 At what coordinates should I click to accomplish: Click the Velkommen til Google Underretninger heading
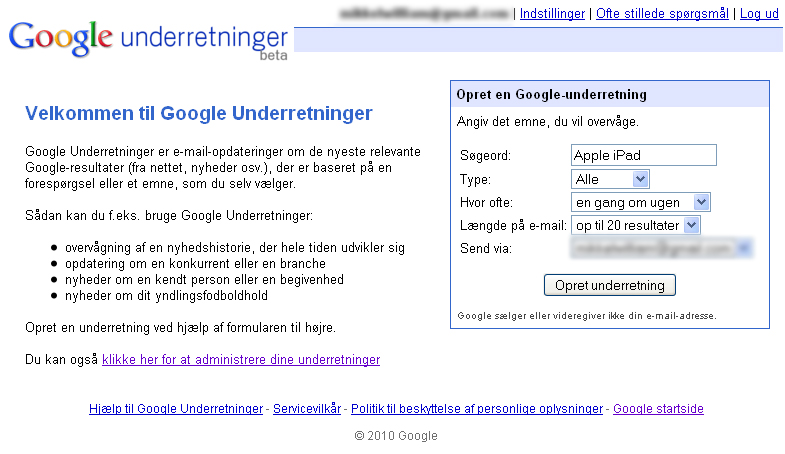pyautogui.click(x=198, y=113)
